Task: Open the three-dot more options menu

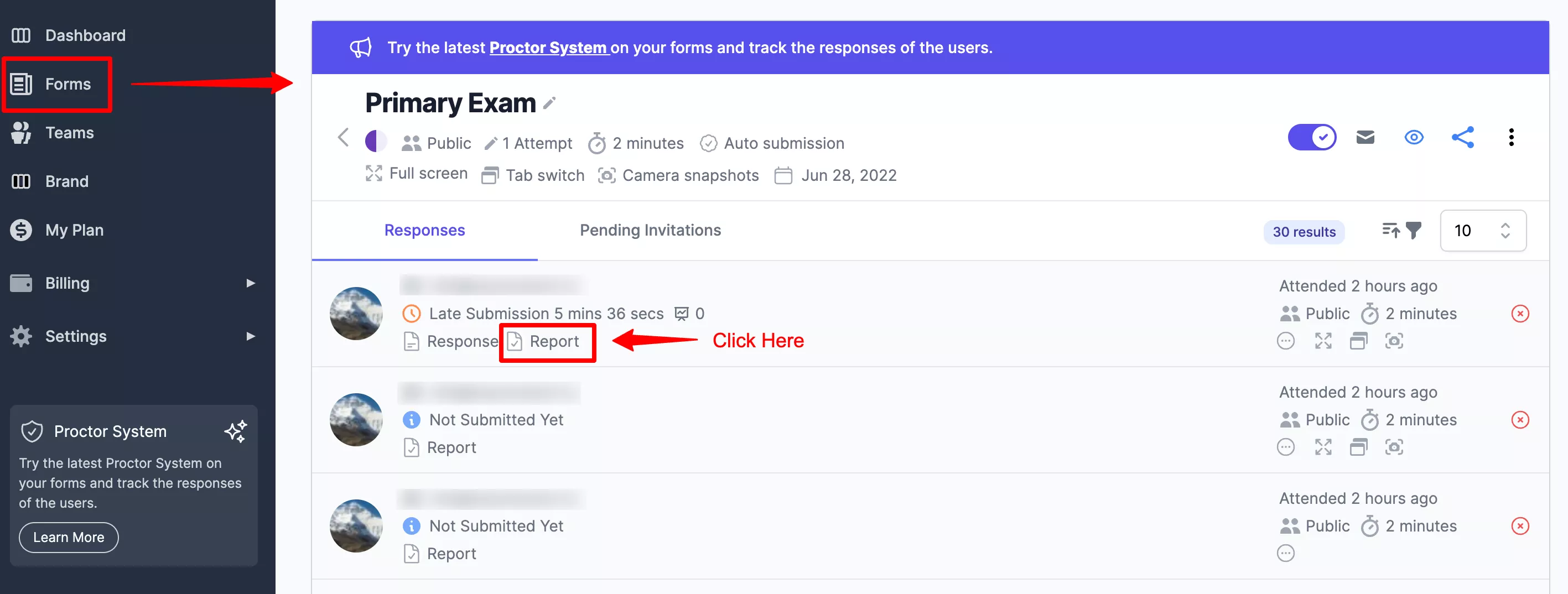Action: pyautogui.click(x=1511, y=138)
